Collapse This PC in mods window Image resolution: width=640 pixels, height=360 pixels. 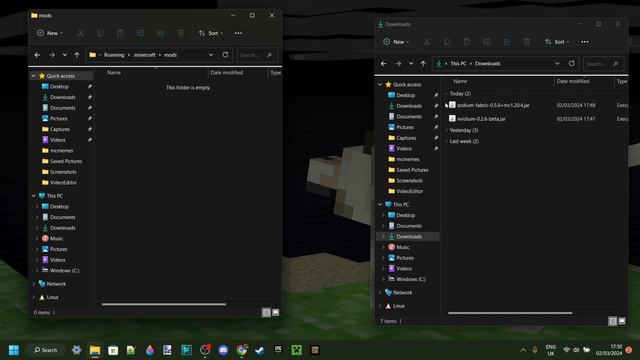(x=33, y=196)
